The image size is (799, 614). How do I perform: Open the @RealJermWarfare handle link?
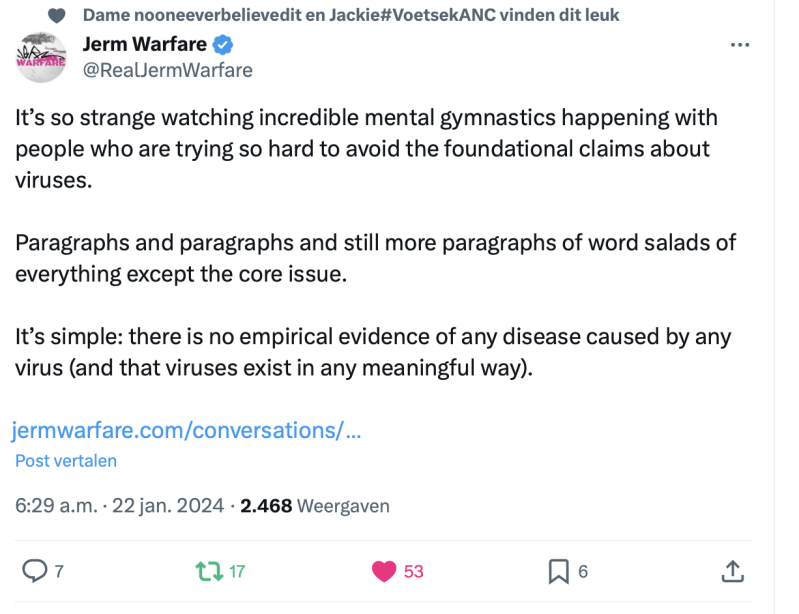(165, 69)
